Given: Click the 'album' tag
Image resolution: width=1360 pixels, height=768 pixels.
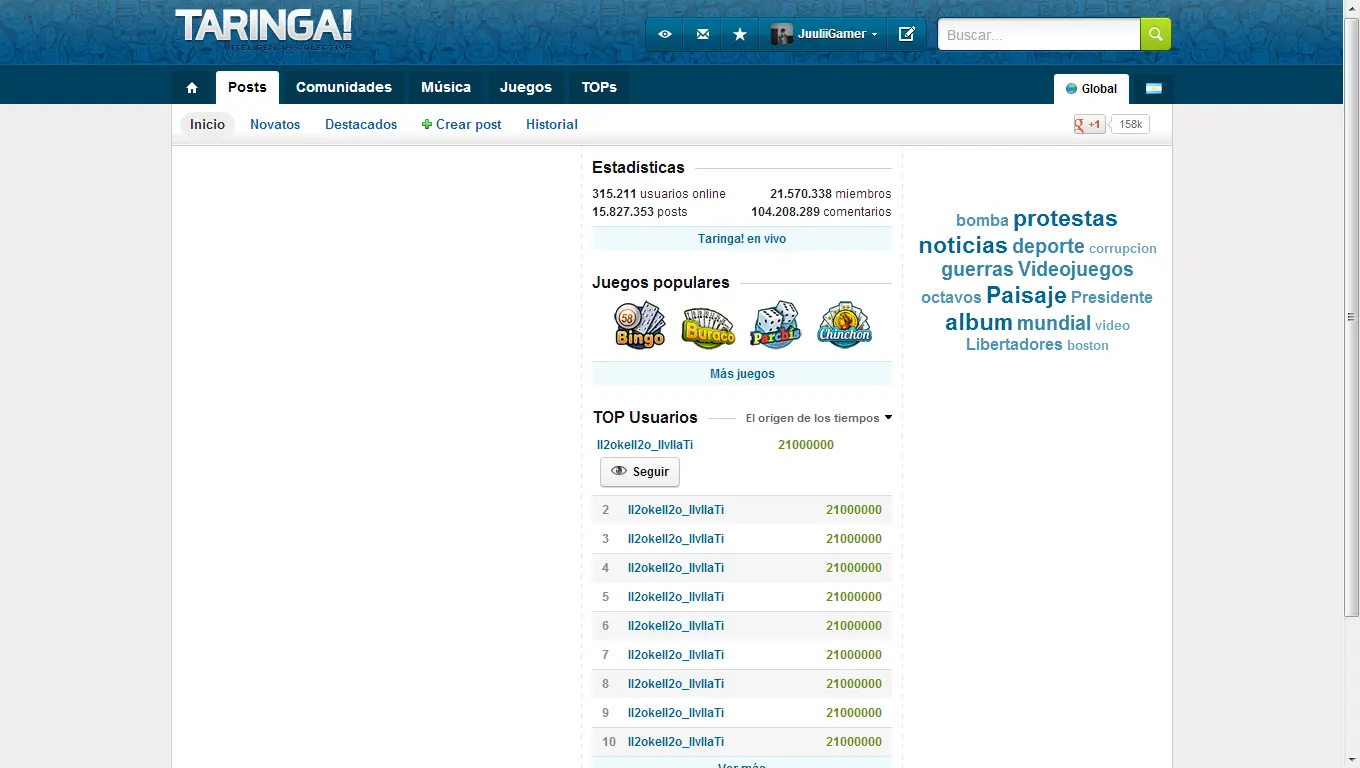Looking at the screenshot, I should tap(979, 322).
